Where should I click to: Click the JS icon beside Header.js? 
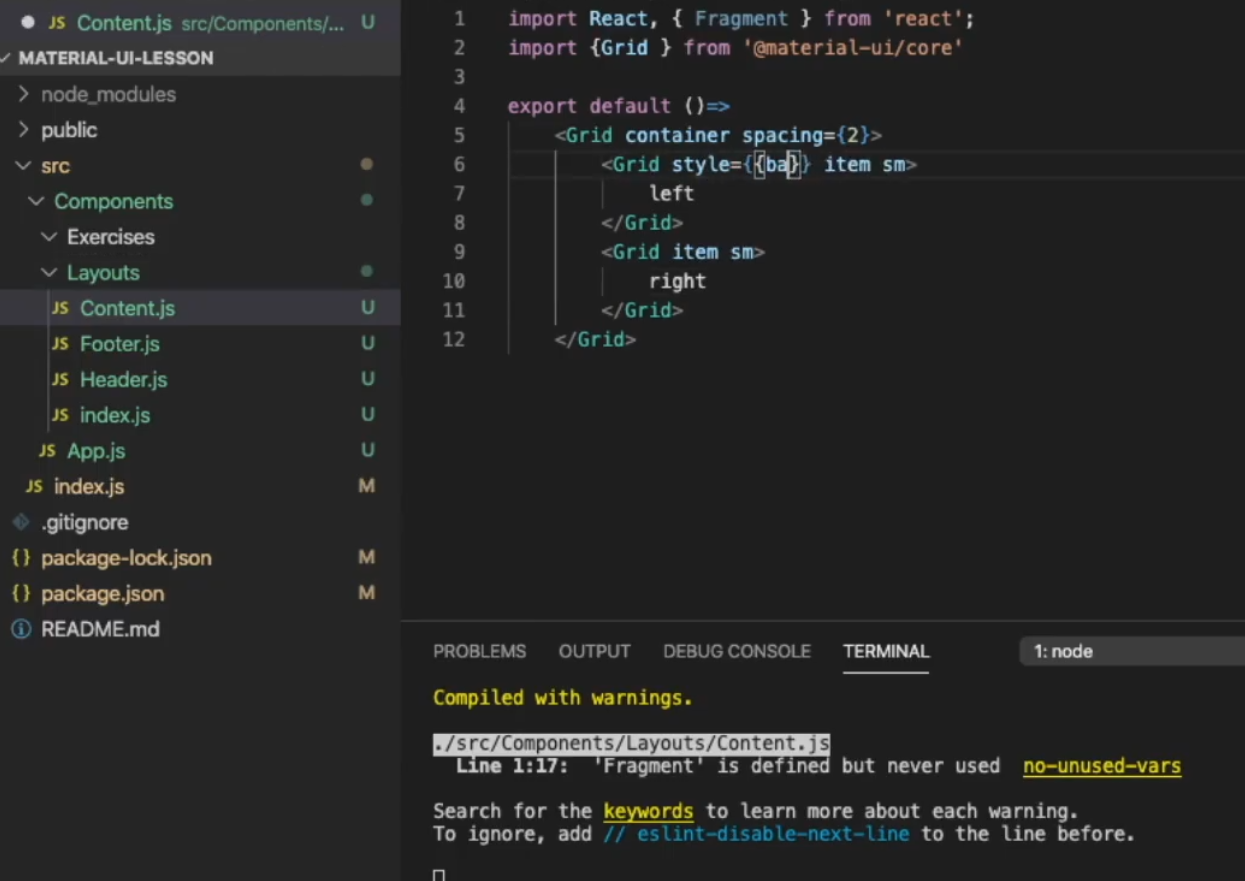(59, 380)
